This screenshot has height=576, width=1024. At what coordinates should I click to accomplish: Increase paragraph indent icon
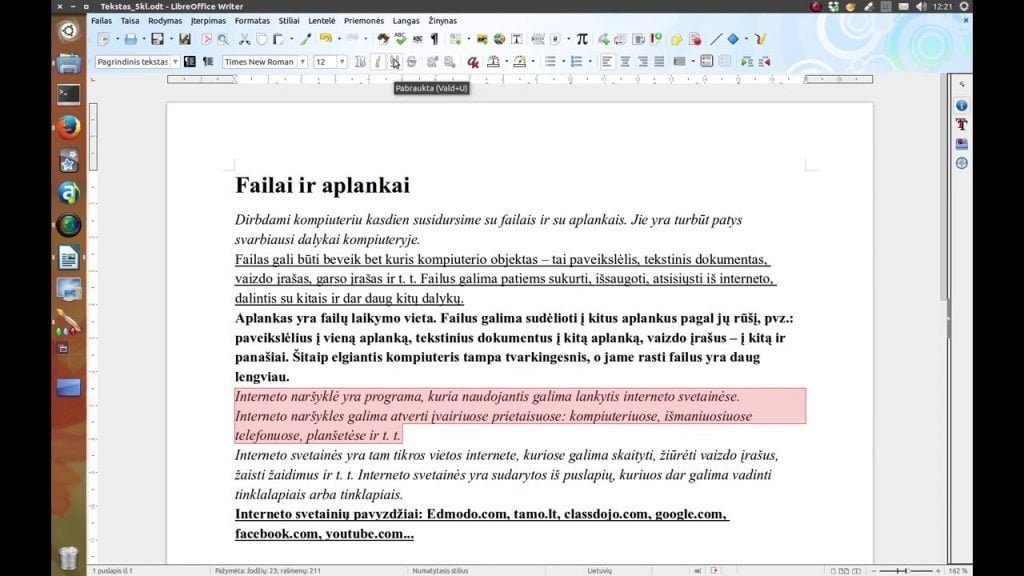pyautogui.click(x=746, y=62)
